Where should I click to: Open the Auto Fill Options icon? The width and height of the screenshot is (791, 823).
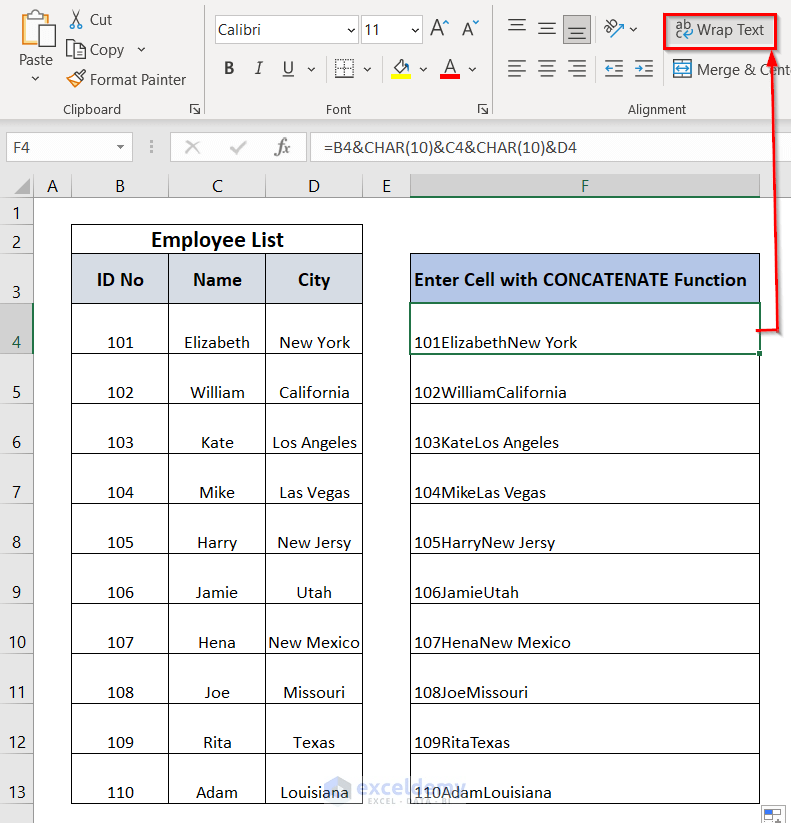click(x=772, y=815)
